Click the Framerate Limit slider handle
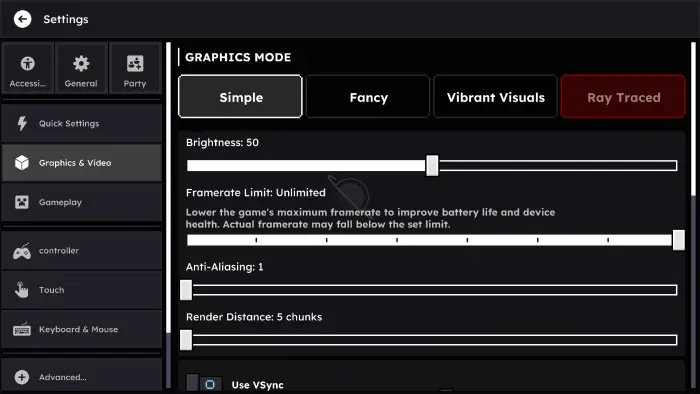Viewport: 700px width, 394px height. (x=679, y=240)
